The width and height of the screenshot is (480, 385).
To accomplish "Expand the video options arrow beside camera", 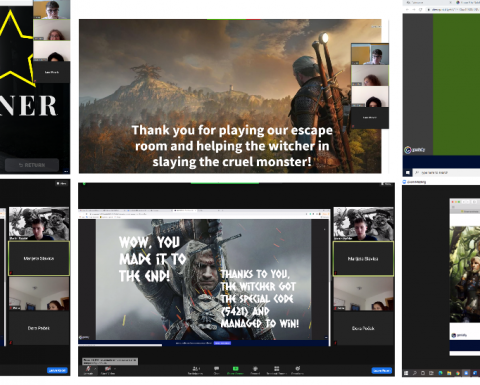I will coord(115,369).
